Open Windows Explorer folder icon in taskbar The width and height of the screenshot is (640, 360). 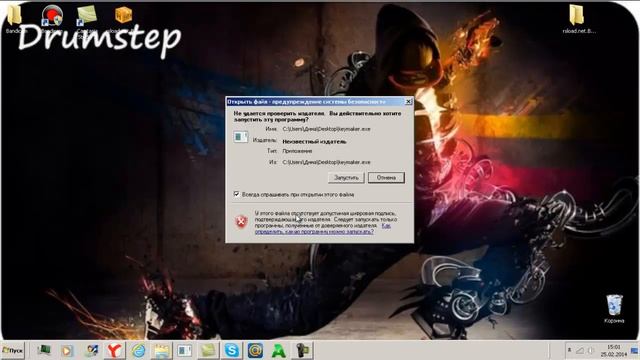[x=162, y=350]
